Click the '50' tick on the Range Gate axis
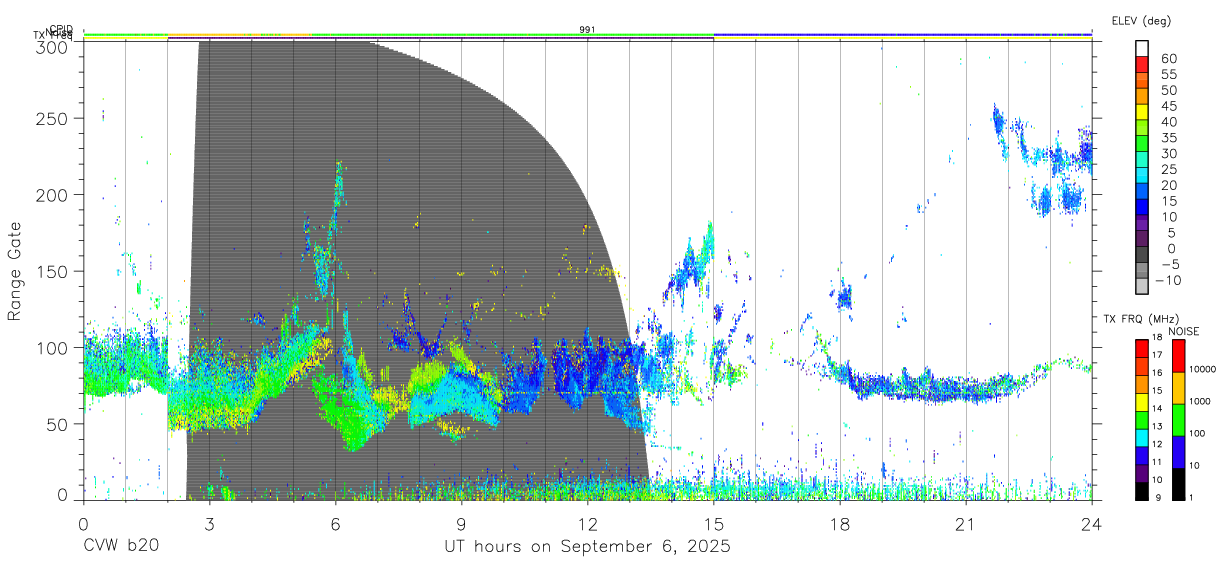 (57, 424)
